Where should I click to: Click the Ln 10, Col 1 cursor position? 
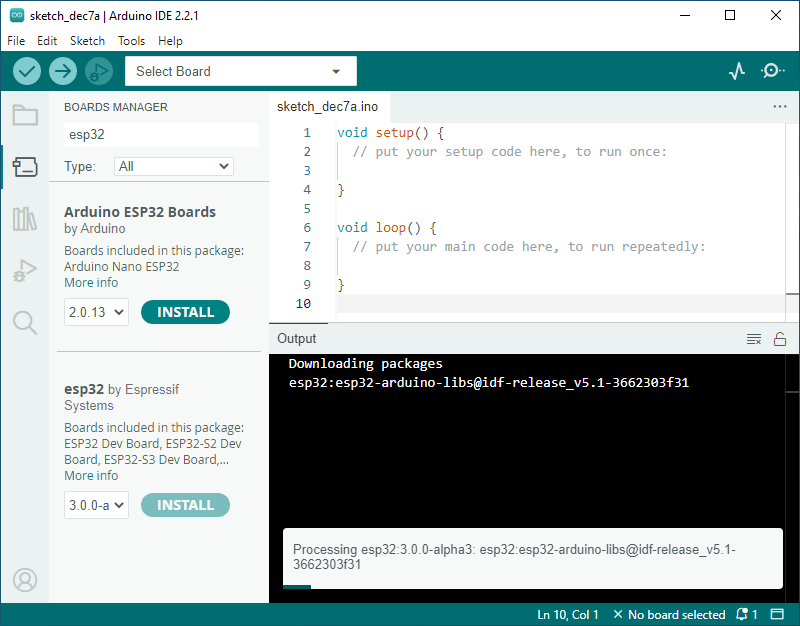click(x=567, y=614)
